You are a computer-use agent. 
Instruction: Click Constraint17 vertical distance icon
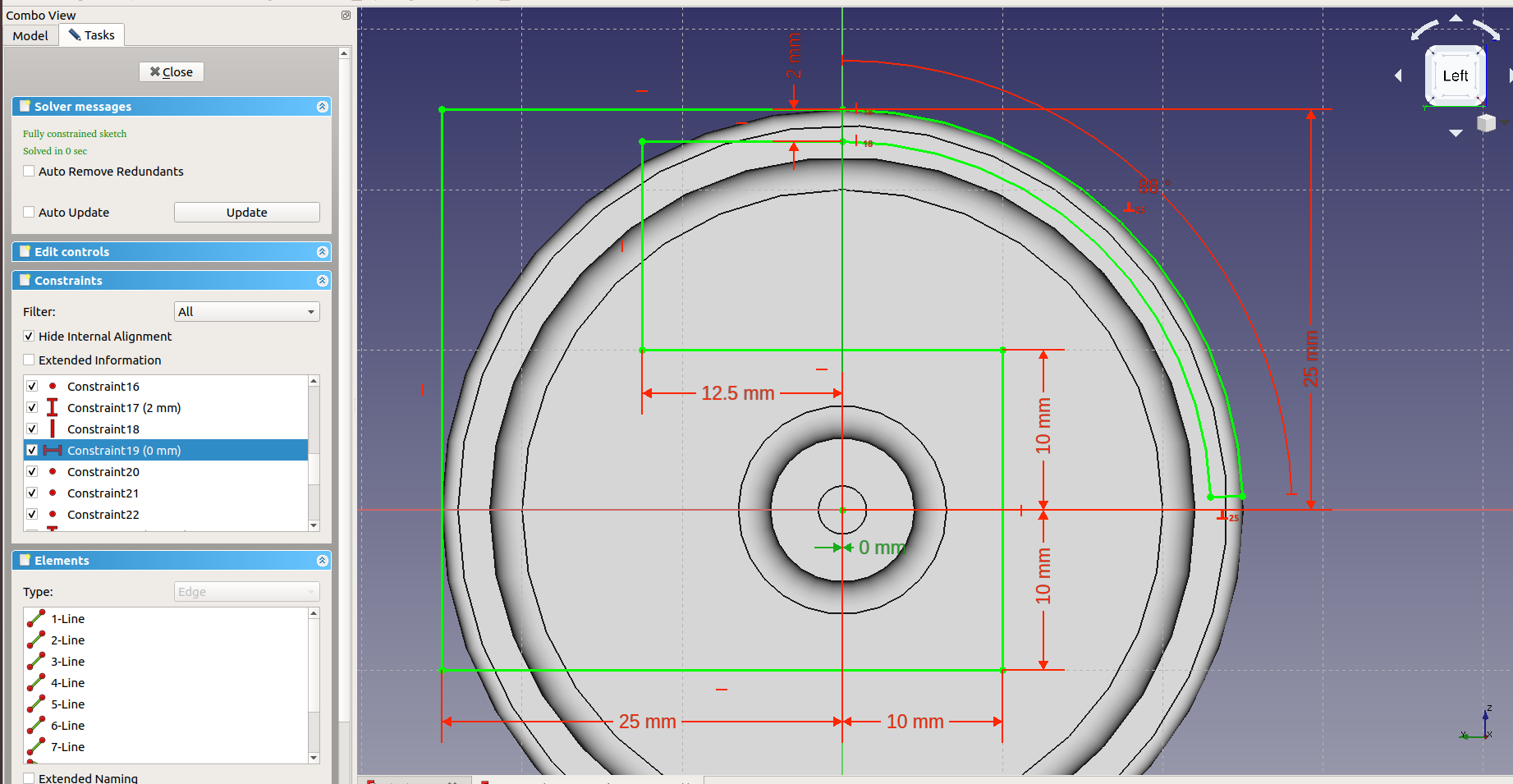(53, 408)
